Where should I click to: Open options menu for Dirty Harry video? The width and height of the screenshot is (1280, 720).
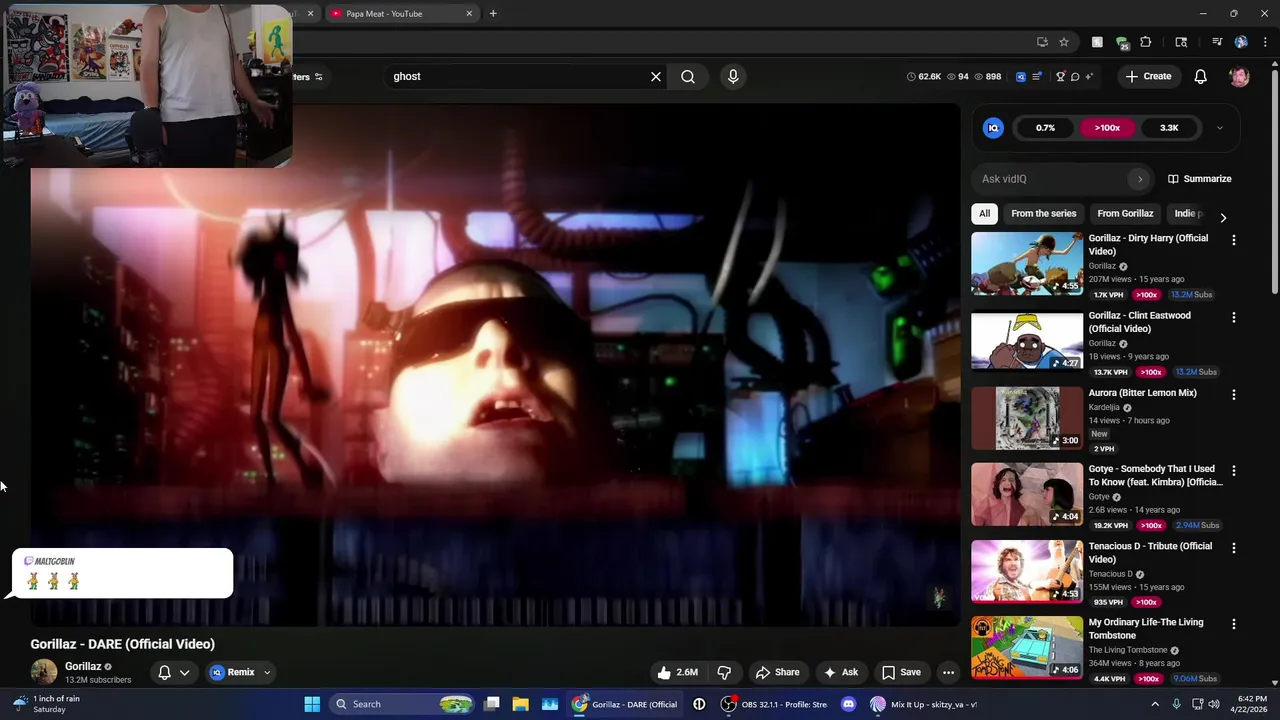point(1233,240)
